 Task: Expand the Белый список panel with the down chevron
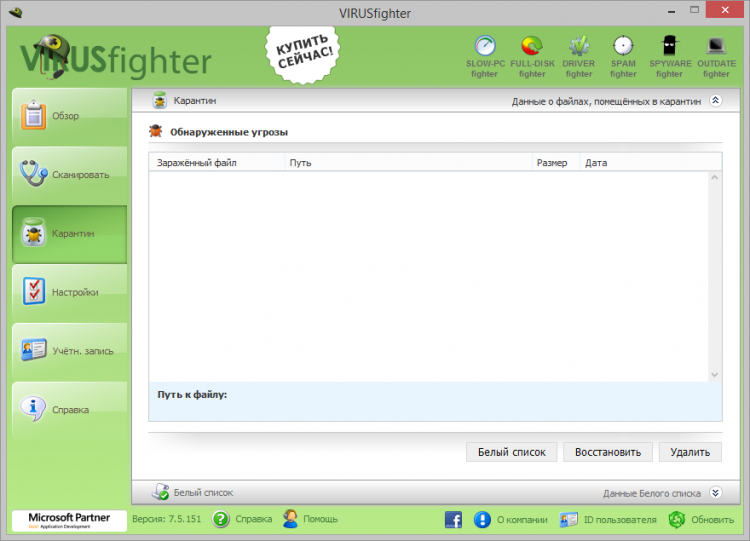[x=716, y=493]
